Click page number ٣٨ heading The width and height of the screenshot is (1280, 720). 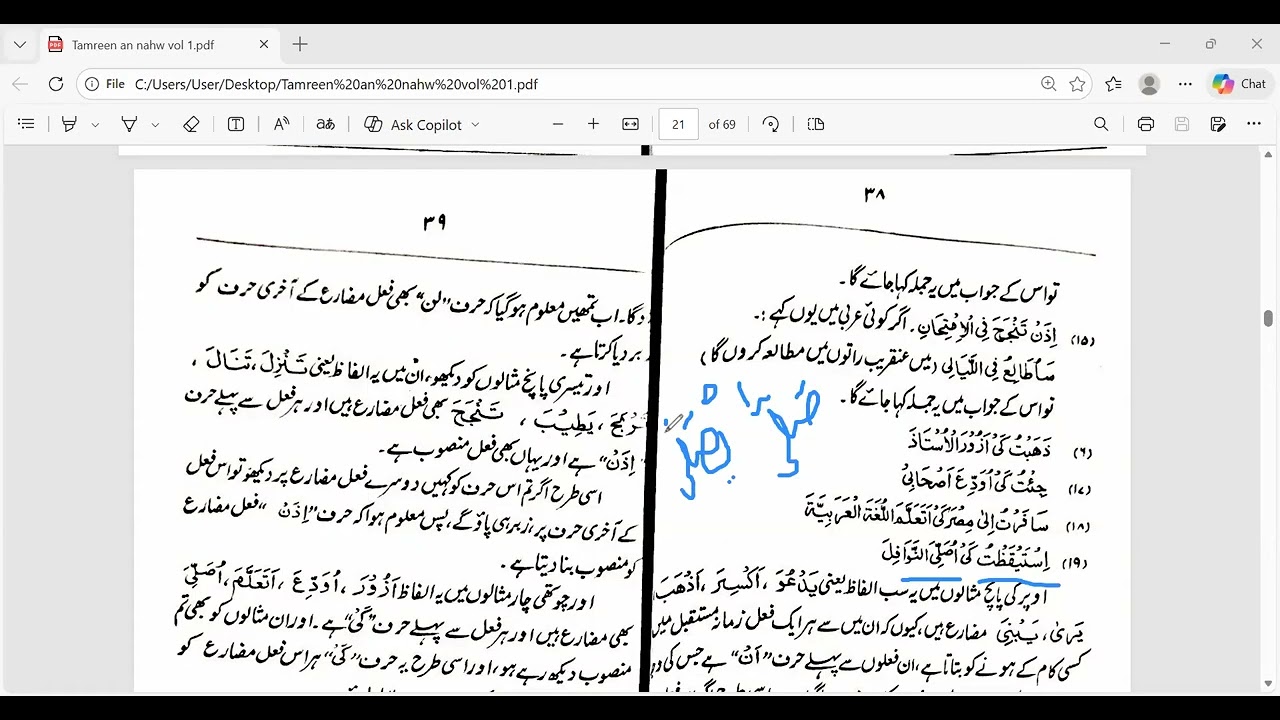pos(874,194)
